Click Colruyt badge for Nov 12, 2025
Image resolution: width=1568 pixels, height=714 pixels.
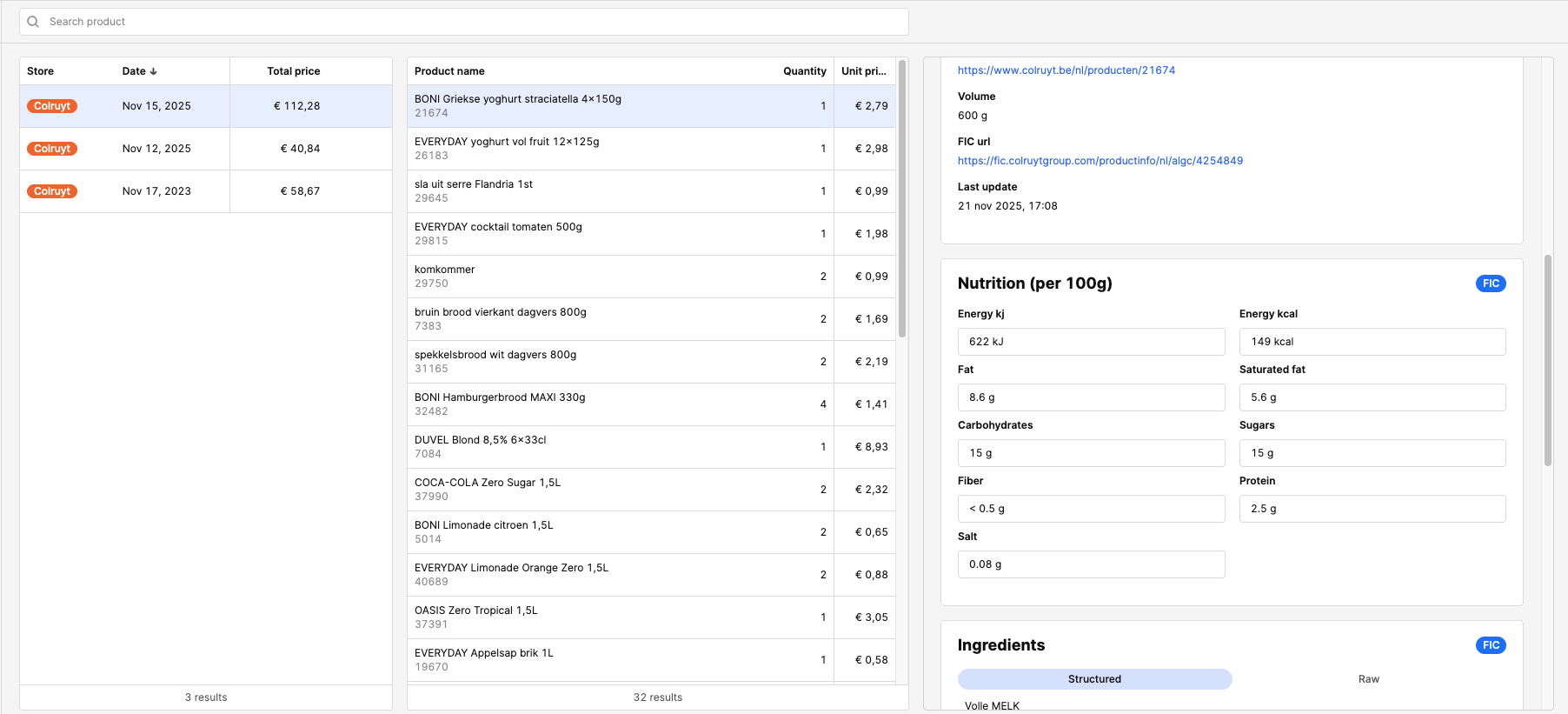coord(52,149)
